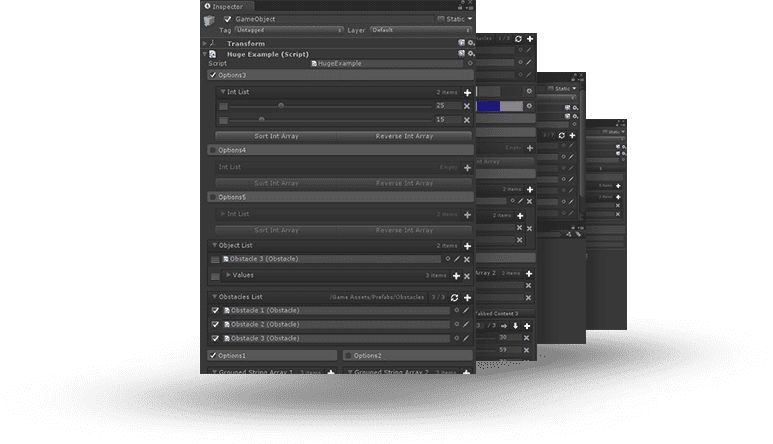
Task: Add item to Options3 Int List with plus
Action: (x=467, y=92)
